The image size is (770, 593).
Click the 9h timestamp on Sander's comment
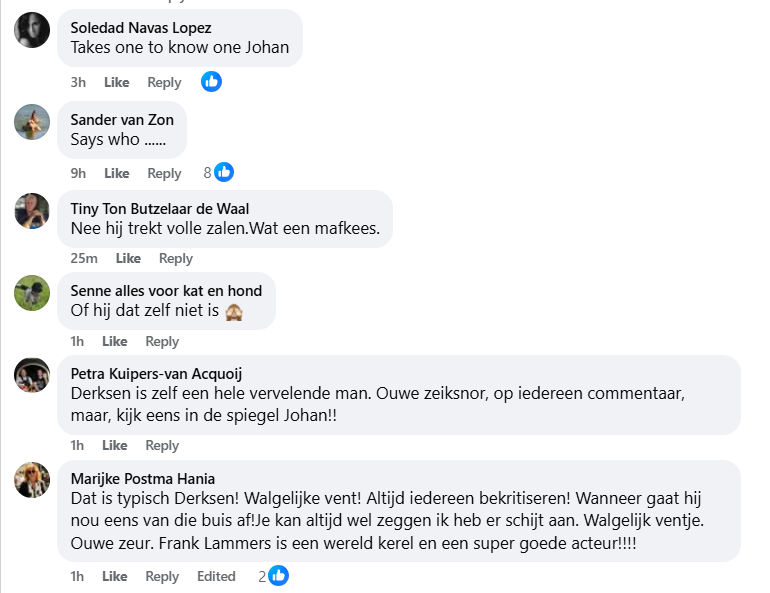(x=78, y=173)
